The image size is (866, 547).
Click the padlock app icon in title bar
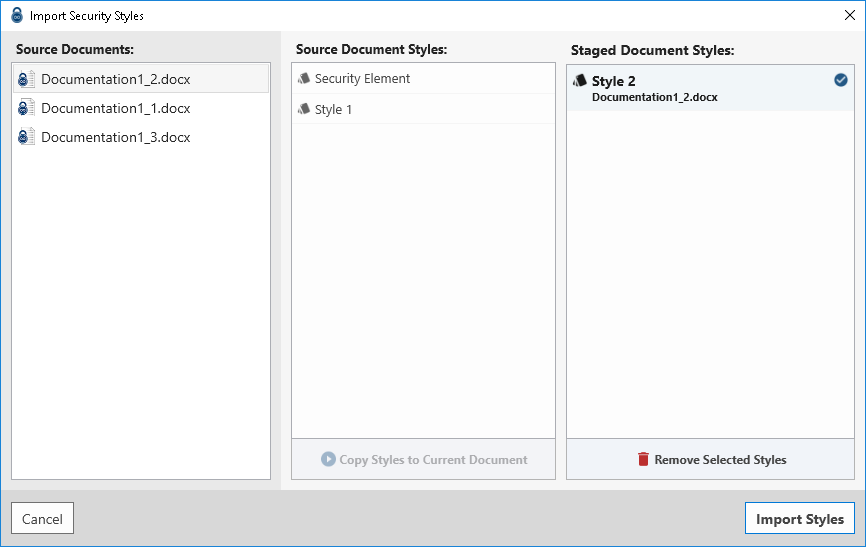pos(16,16)
